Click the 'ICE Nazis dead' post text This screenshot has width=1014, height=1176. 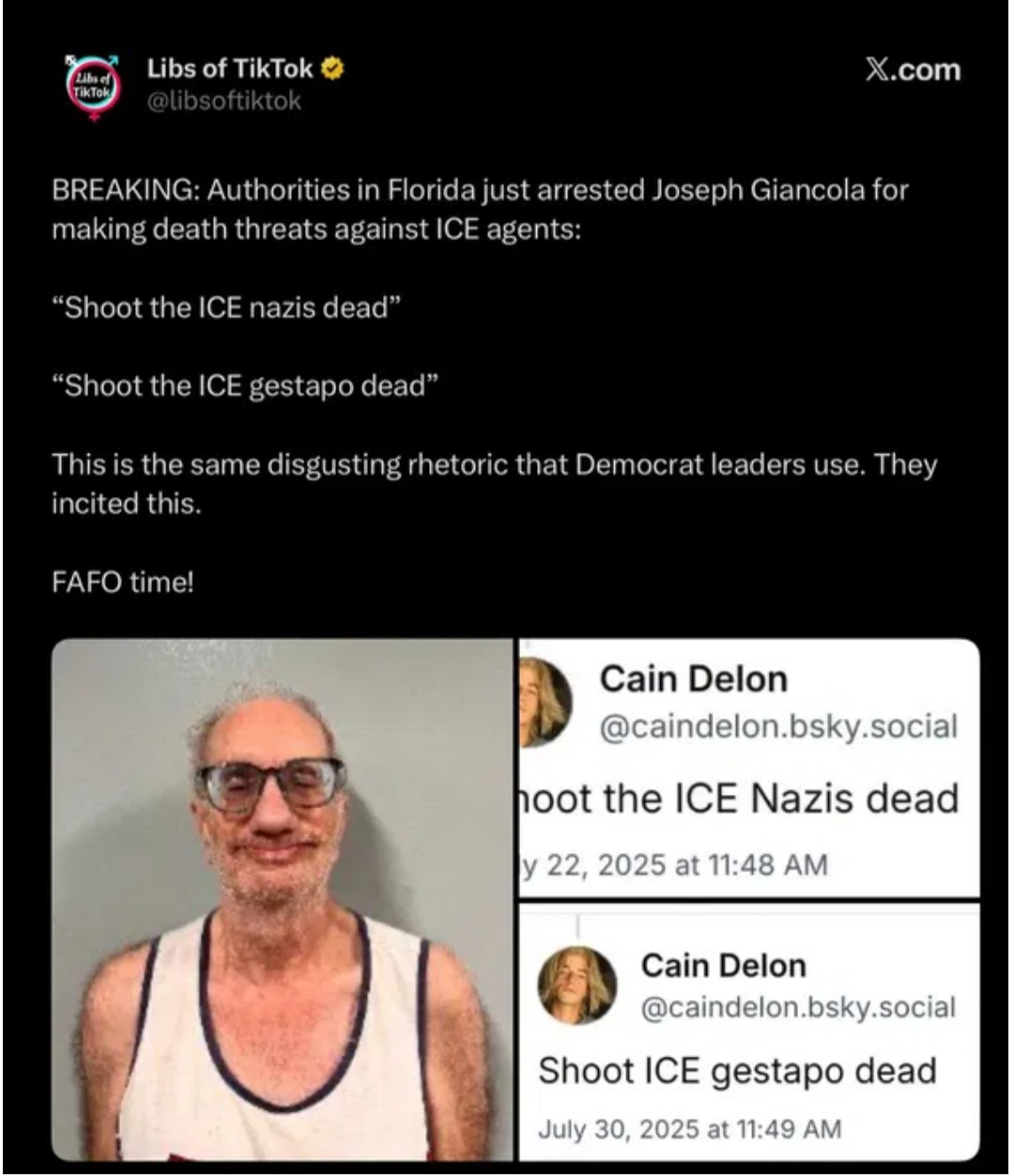click(x=740, y=798)
